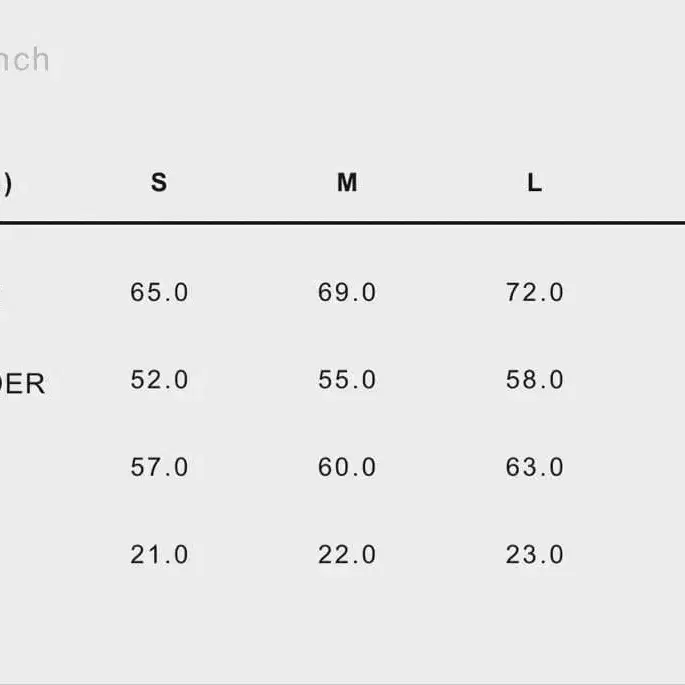Select the 55.0 shoulder value for M
This screenshot has width=685, height=685.
pyautogui.click(x=347, y=380)
